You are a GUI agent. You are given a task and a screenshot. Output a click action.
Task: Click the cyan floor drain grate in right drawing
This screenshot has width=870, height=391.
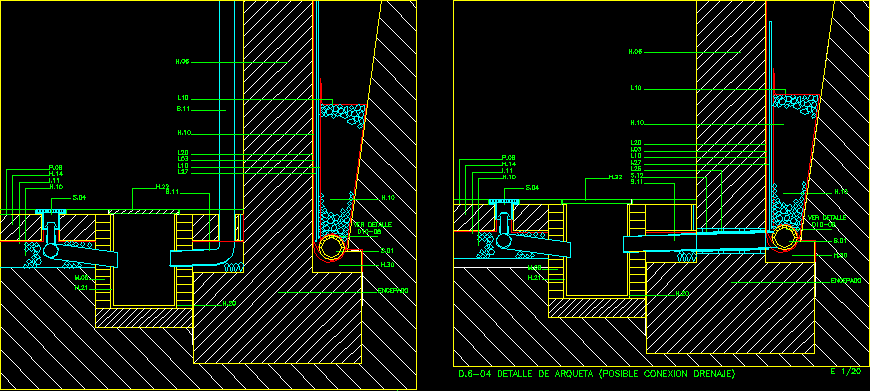(x=504, y=201)
